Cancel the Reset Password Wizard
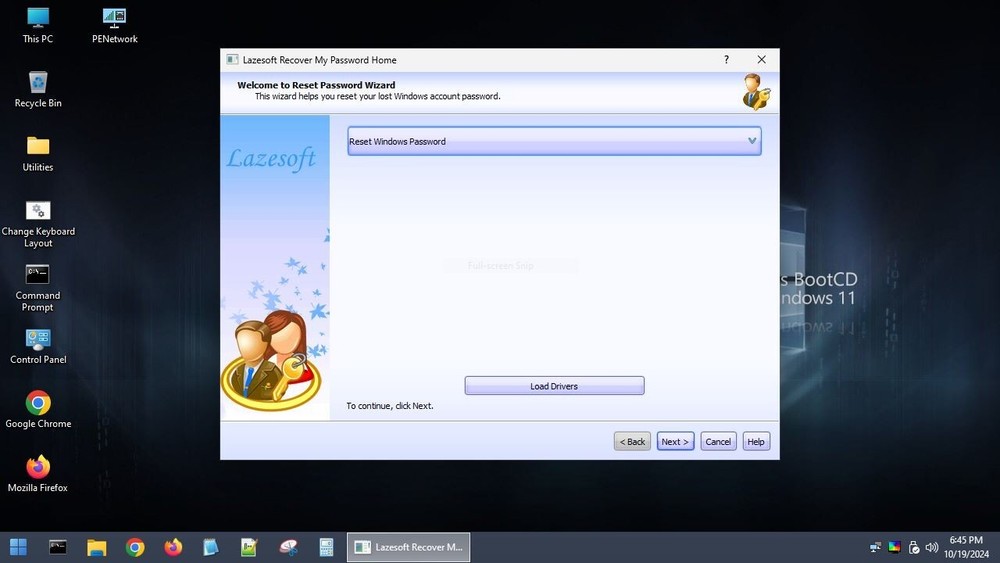This screenshot has width=1000, height=563. tap(718, 441)
